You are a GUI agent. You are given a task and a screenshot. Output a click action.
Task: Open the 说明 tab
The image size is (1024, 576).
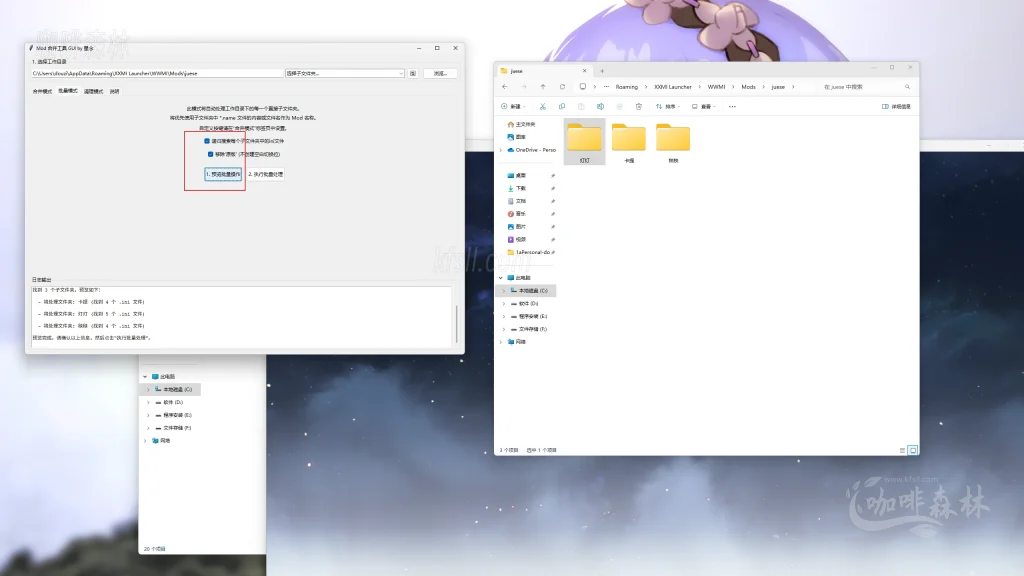[114, 91]
